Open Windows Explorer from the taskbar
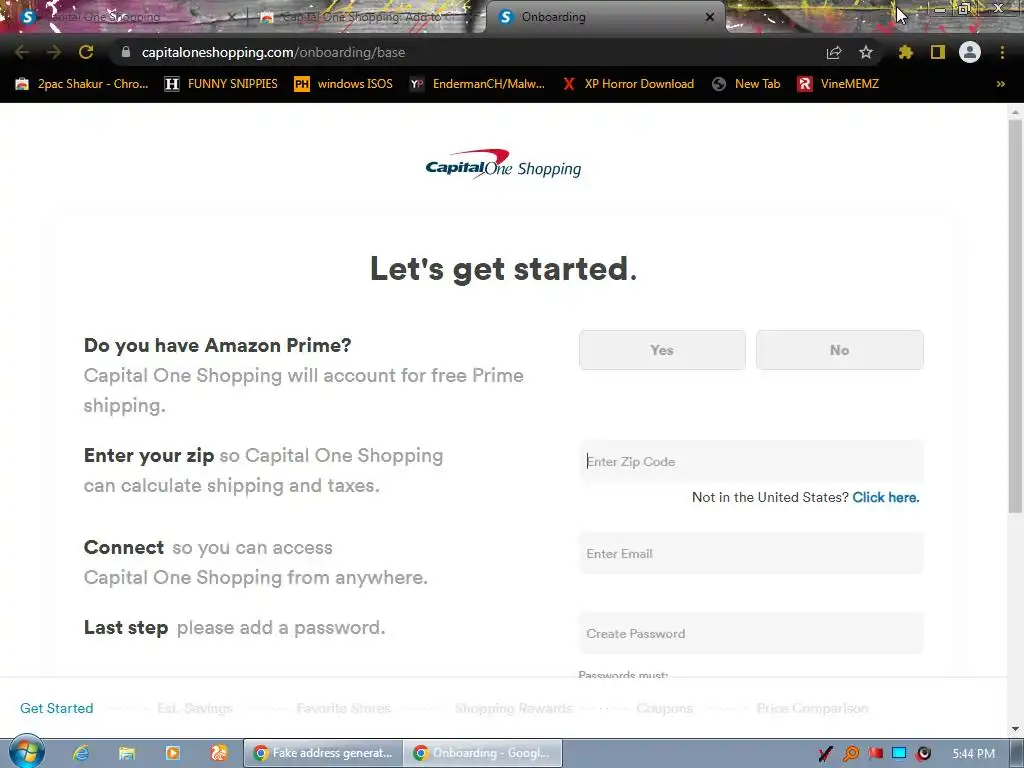Image resolution: width=1024 pixels, height=768 pixels. (x=127, y=753)
